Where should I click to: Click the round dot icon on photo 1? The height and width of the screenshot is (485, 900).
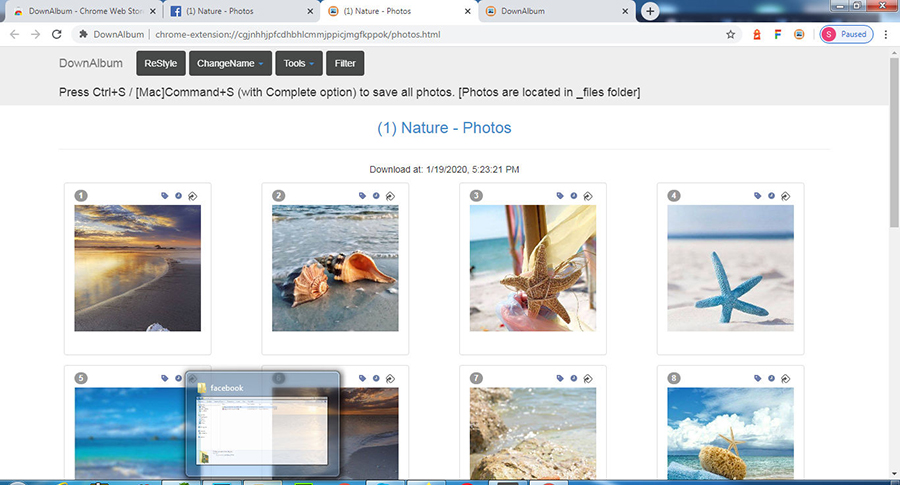(x=179, y=196)
